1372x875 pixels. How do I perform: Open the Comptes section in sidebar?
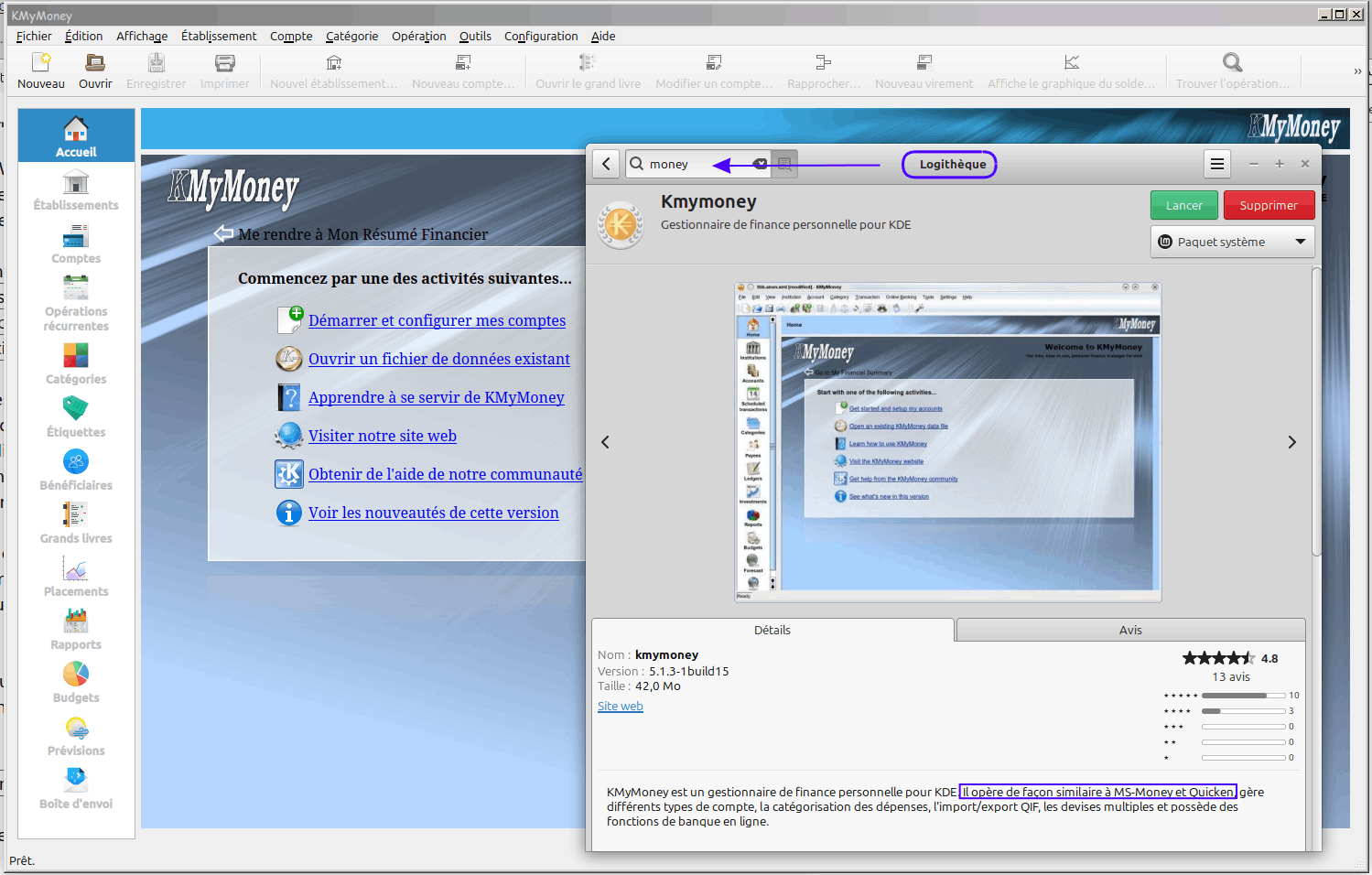tap(76, 244)
